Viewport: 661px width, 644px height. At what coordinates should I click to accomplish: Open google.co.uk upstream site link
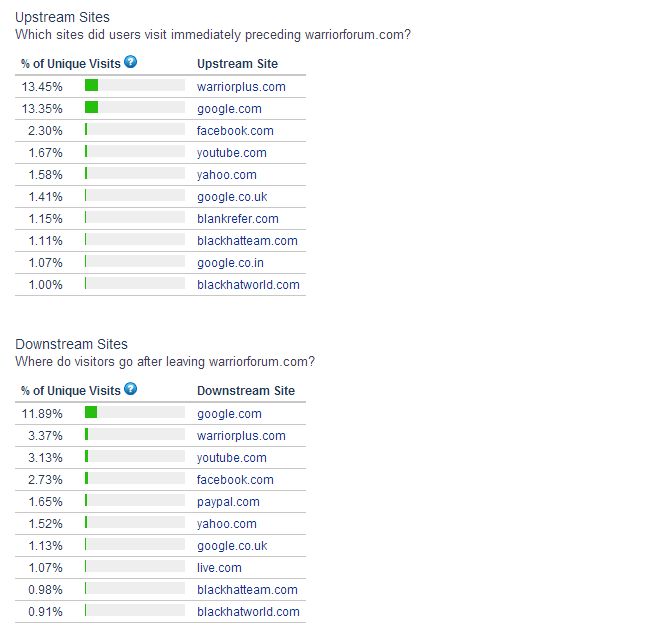[x=232, y=197]
